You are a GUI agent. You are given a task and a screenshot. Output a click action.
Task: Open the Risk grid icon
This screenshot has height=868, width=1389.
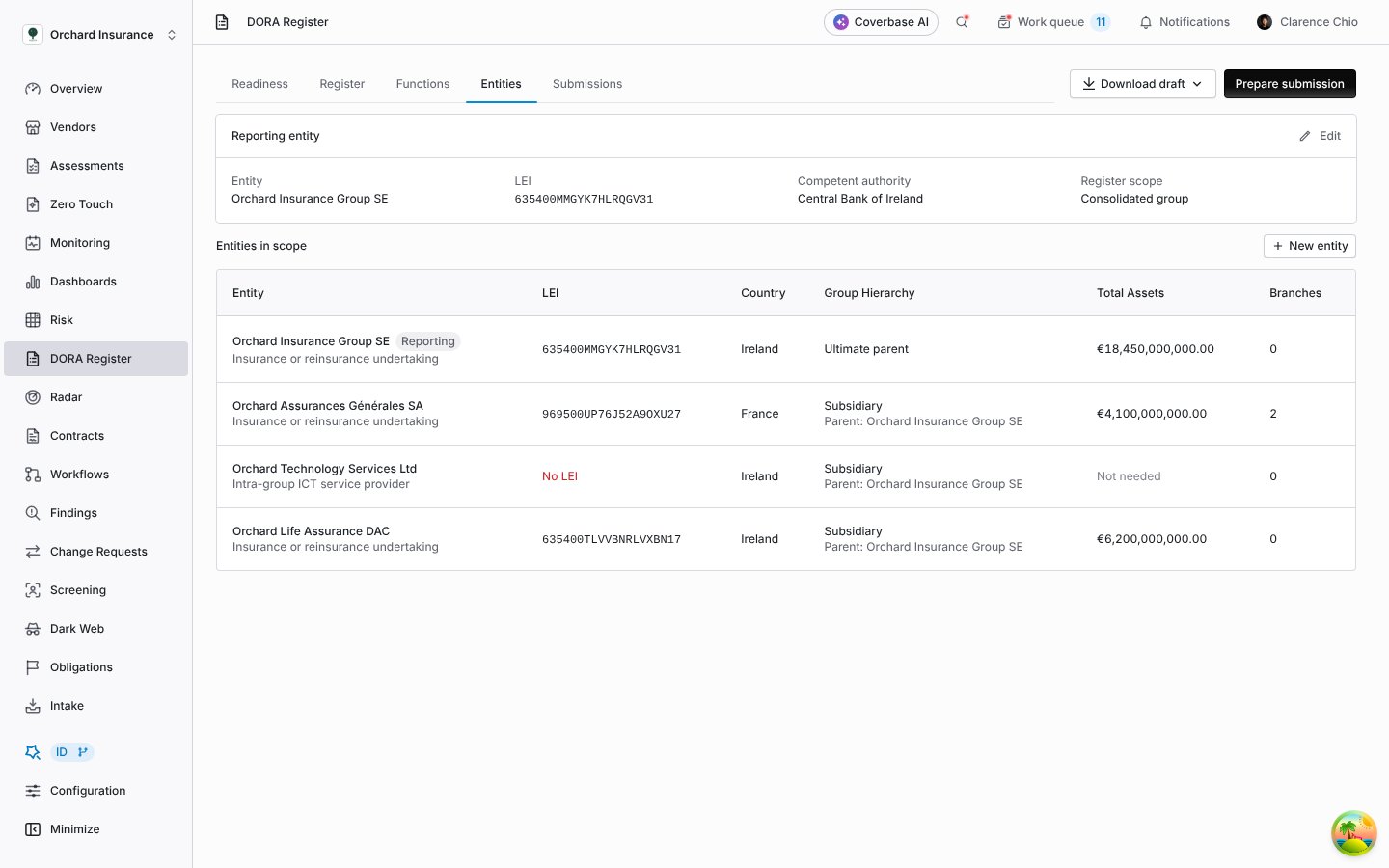tap(33, 320)
